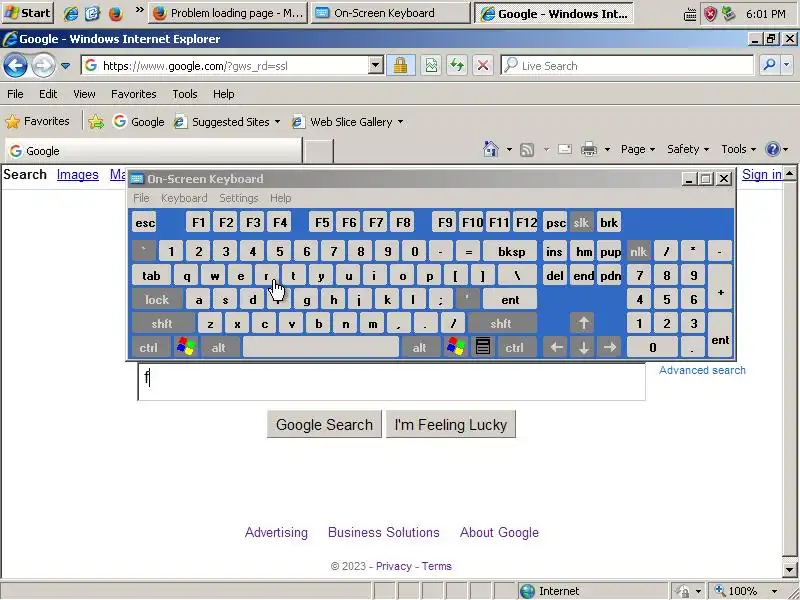Click the Terms footer link
This screenshot has width=800, height=600.
point(436,566)
